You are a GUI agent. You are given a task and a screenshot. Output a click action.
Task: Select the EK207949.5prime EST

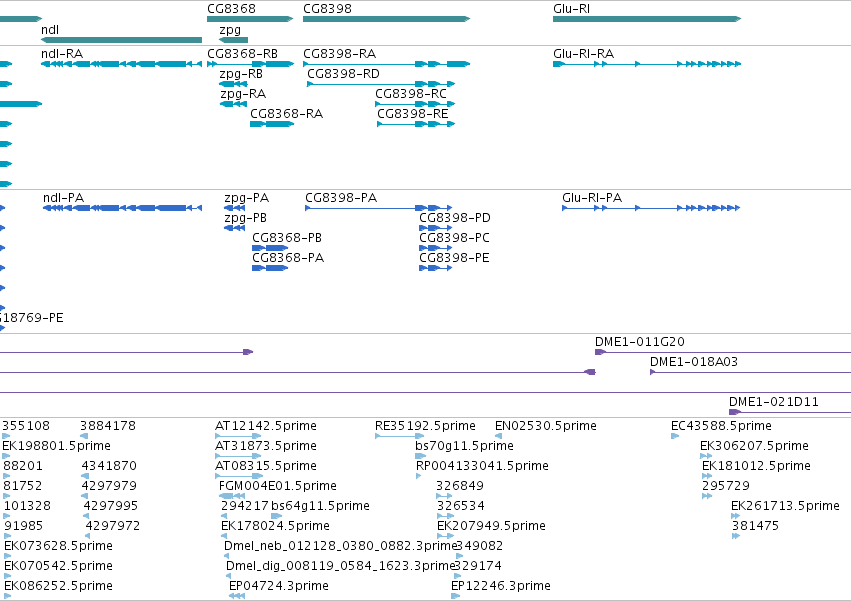(445, 536)
